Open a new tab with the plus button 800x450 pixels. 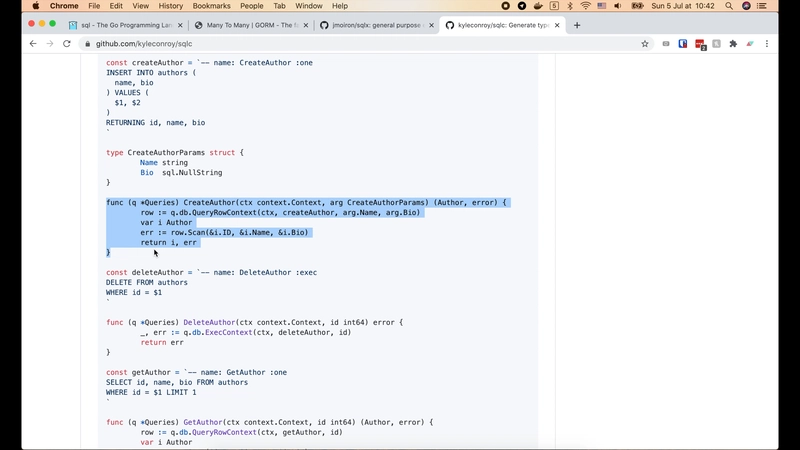pos(577,25)
